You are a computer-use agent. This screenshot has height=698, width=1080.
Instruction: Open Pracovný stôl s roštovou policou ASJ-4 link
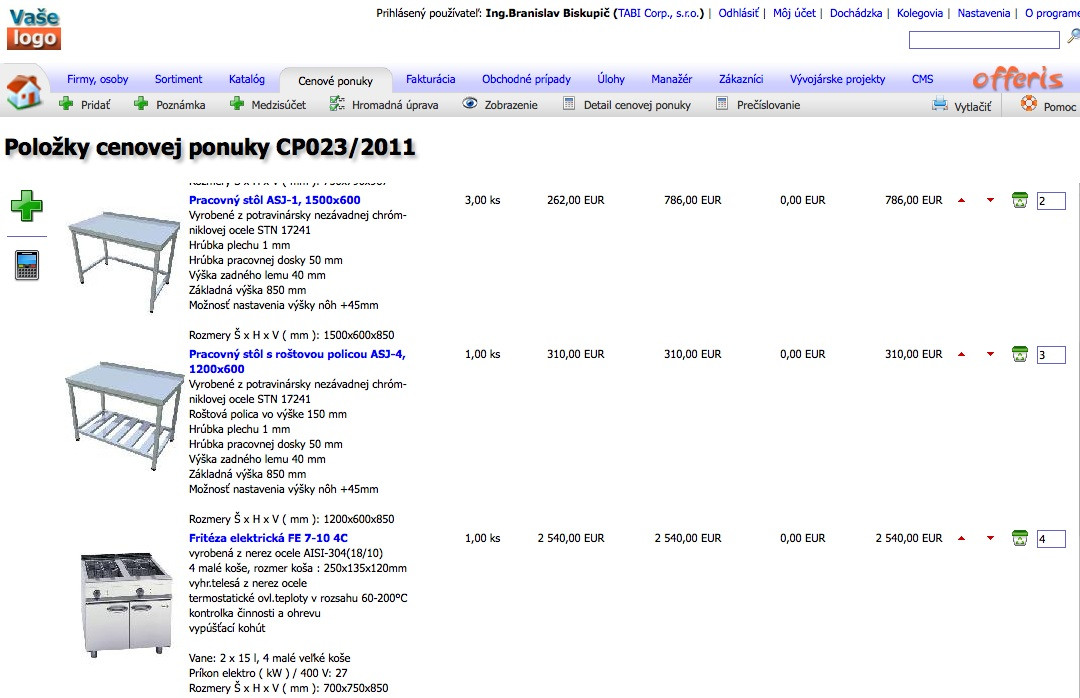tap(297, 361)
